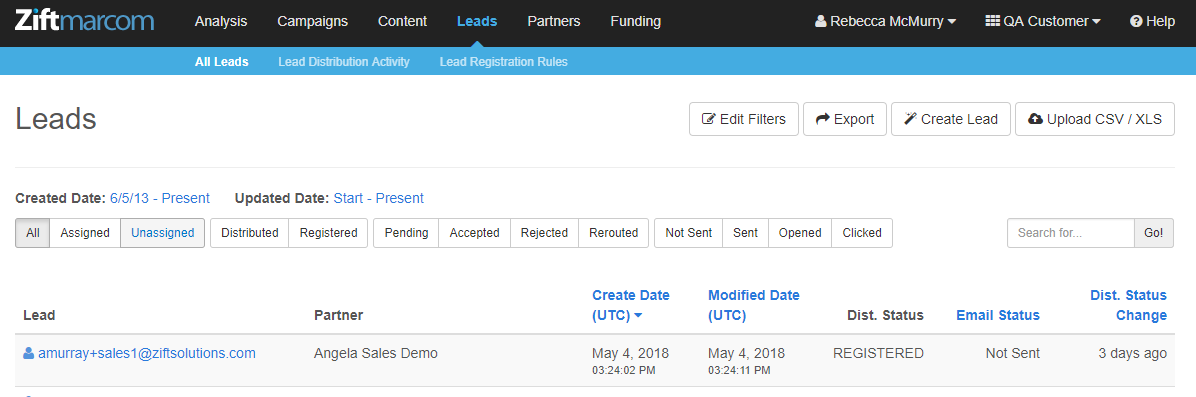Click the Ziftmarcom logo
Image resolution: width=1196 pixels, height=397 pixels.
[85, 21]
